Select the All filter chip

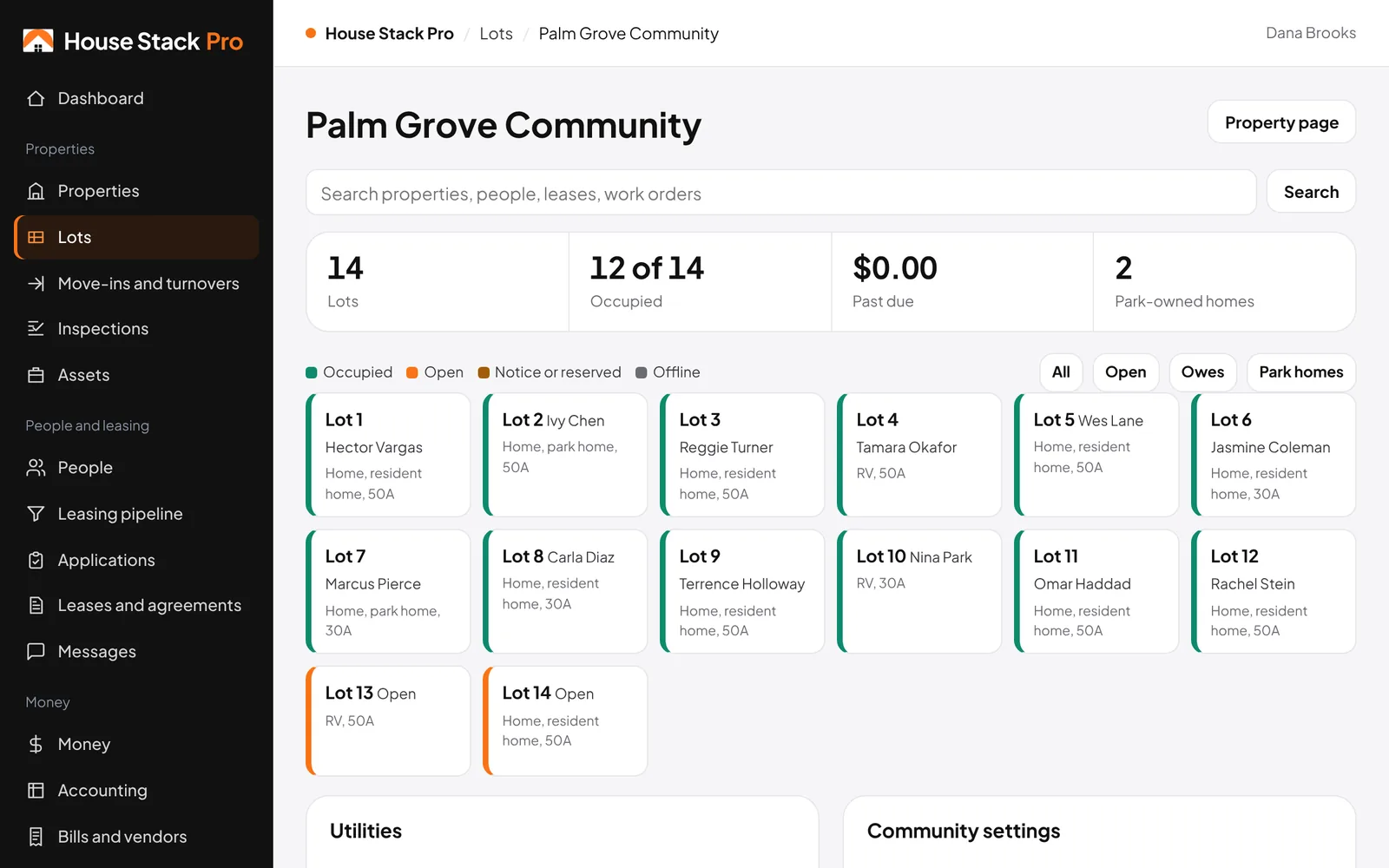(x=1061, y=372)
